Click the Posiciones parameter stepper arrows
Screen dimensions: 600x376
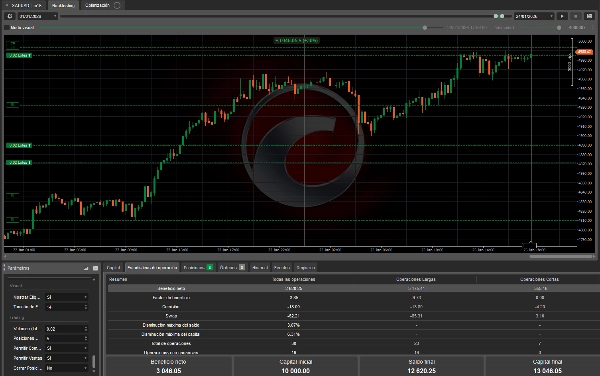pos(85,339)
